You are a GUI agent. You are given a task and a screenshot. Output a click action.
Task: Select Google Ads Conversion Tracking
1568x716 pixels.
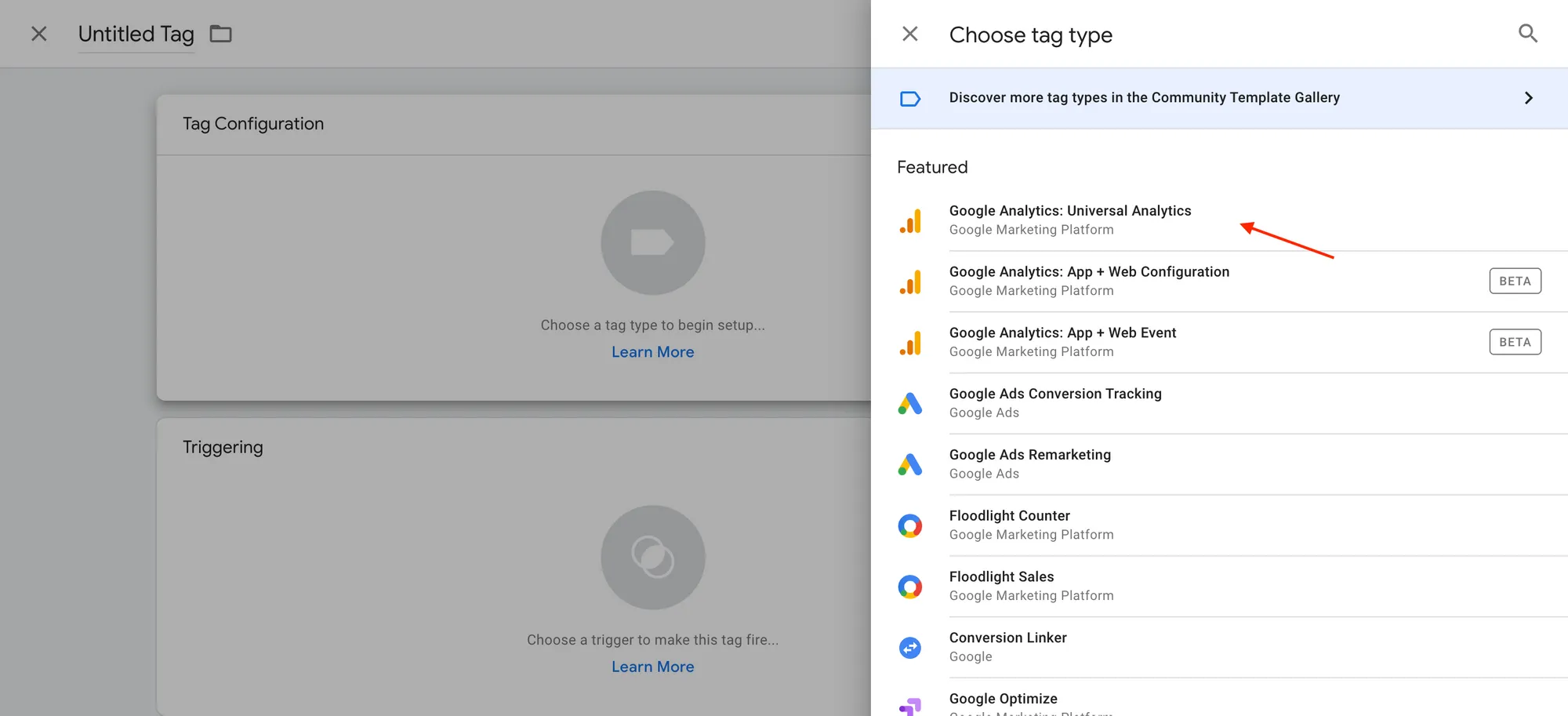[x=1219, y=404]
